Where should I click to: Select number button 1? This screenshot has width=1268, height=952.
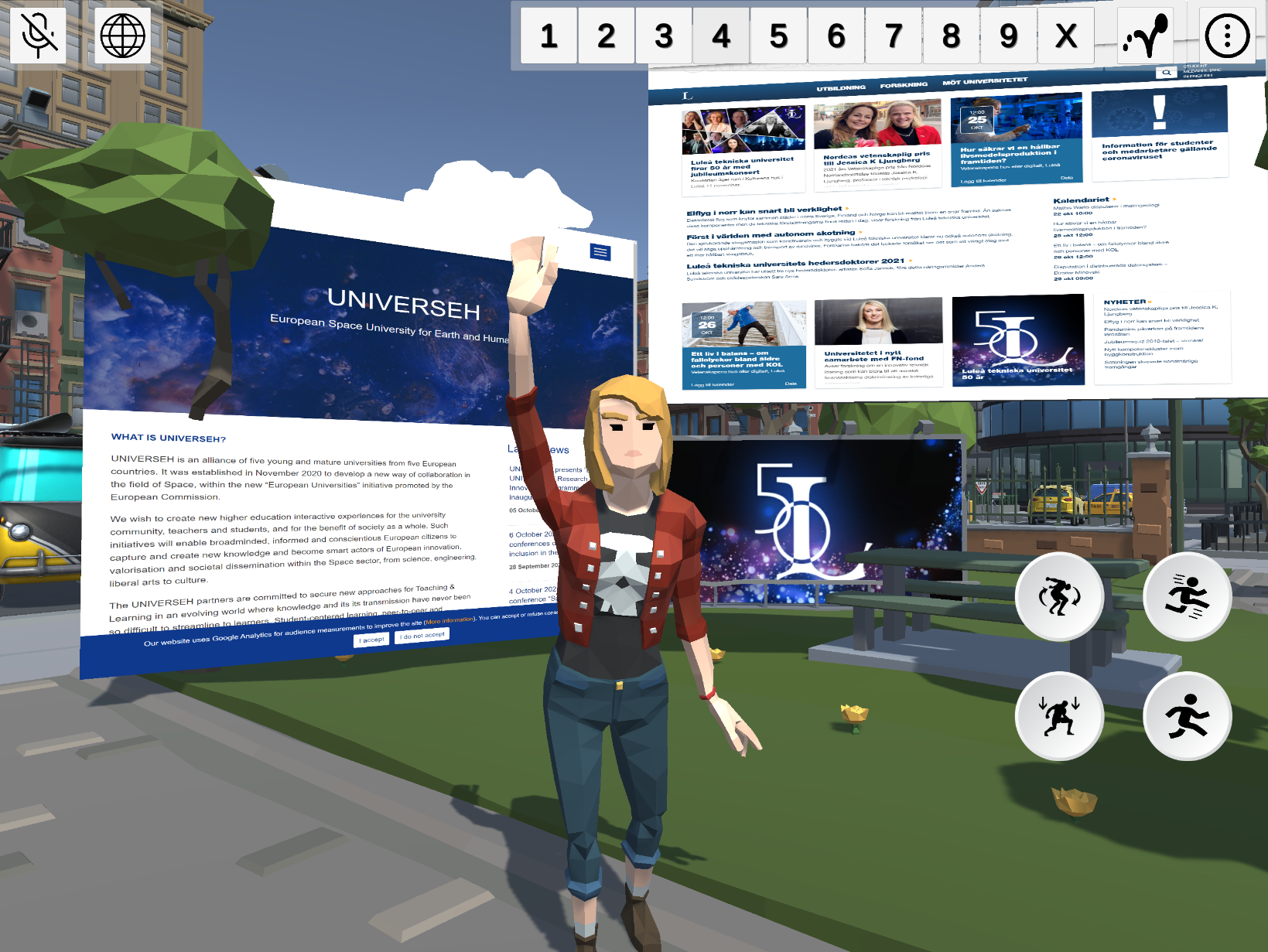[x=549, y=36]
